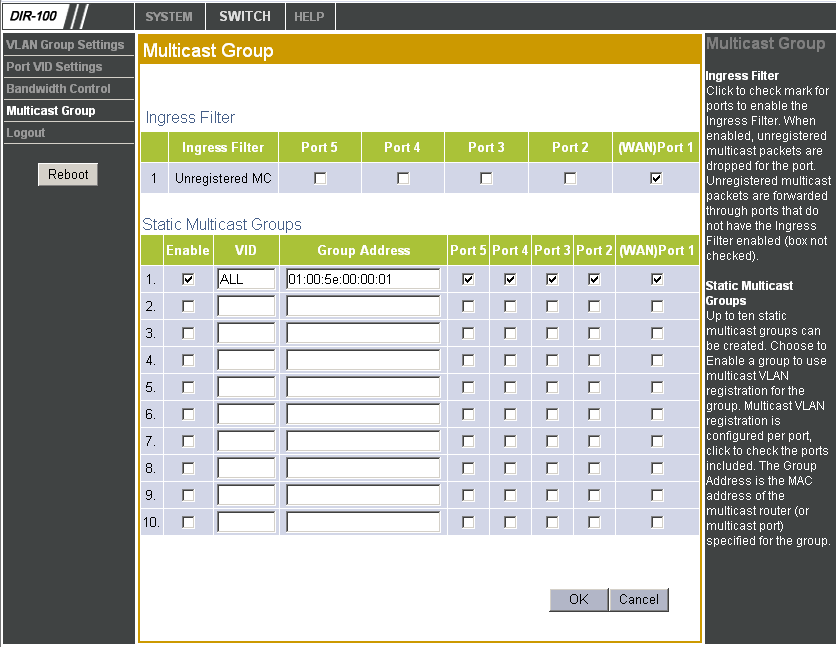Click the Reboot button
The width and height of the screenshot is (836, 647).
(68, 174)
